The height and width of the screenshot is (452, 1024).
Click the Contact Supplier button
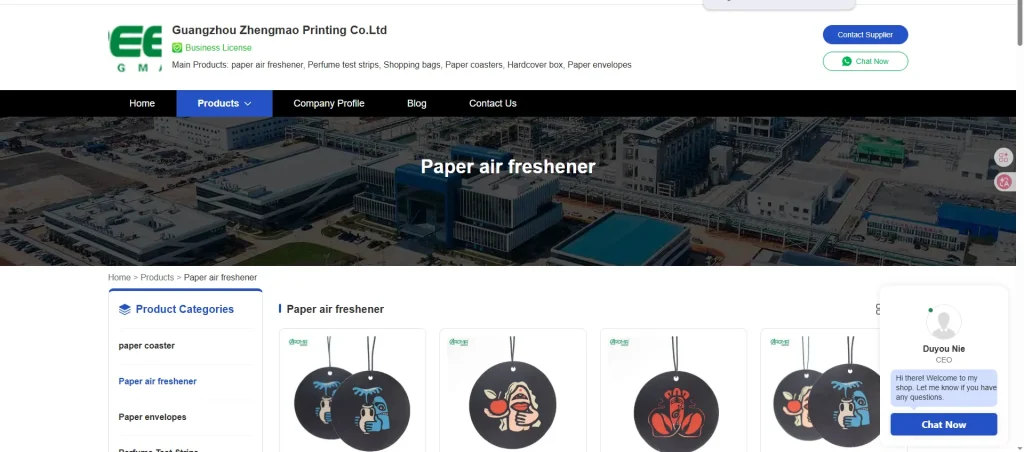tap(865, 35)
